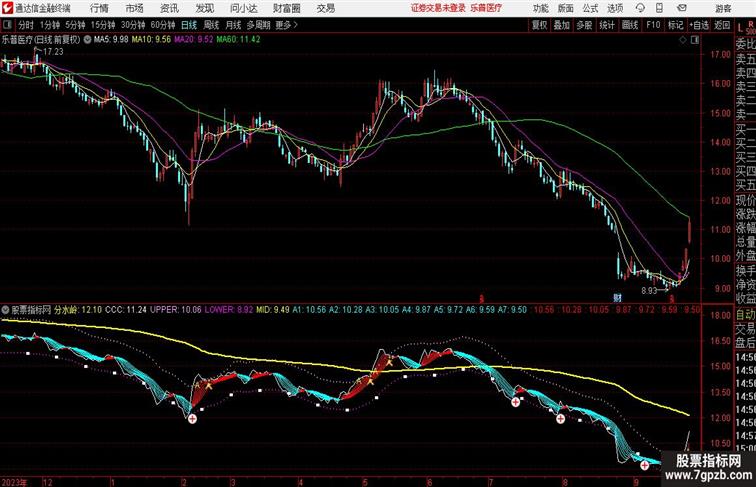Open the F10 company info button
This screenshot has height=487, width=756.
click(x=653, y=25)
